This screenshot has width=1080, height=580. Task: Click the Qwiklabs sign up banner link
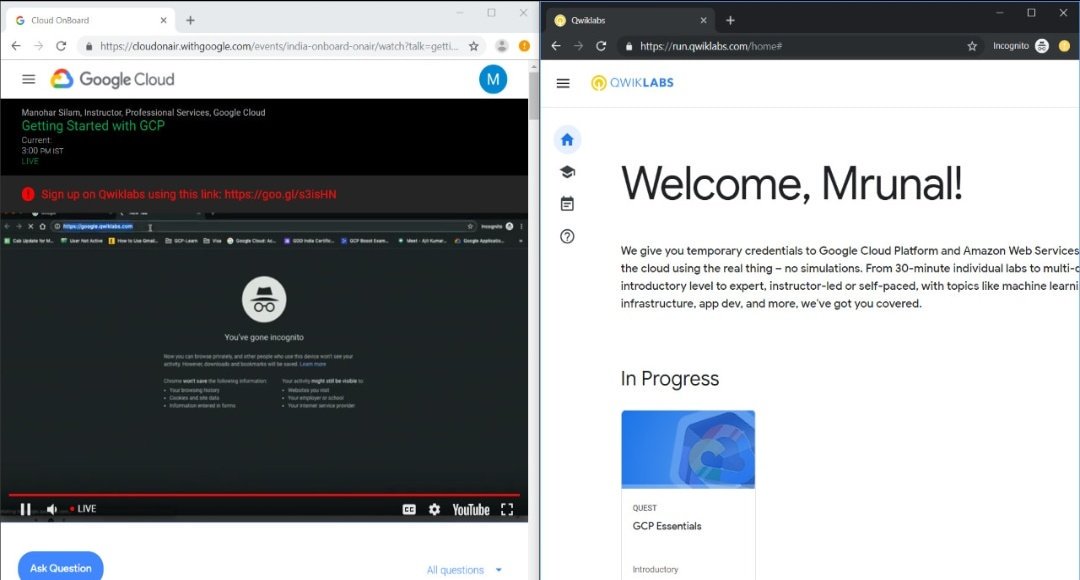coord(280,194)
